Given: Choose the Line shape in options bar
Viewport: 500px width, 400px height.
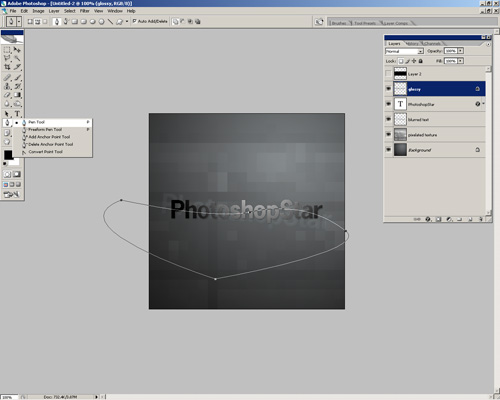Looking at the screenshot, I should point(110,22).
